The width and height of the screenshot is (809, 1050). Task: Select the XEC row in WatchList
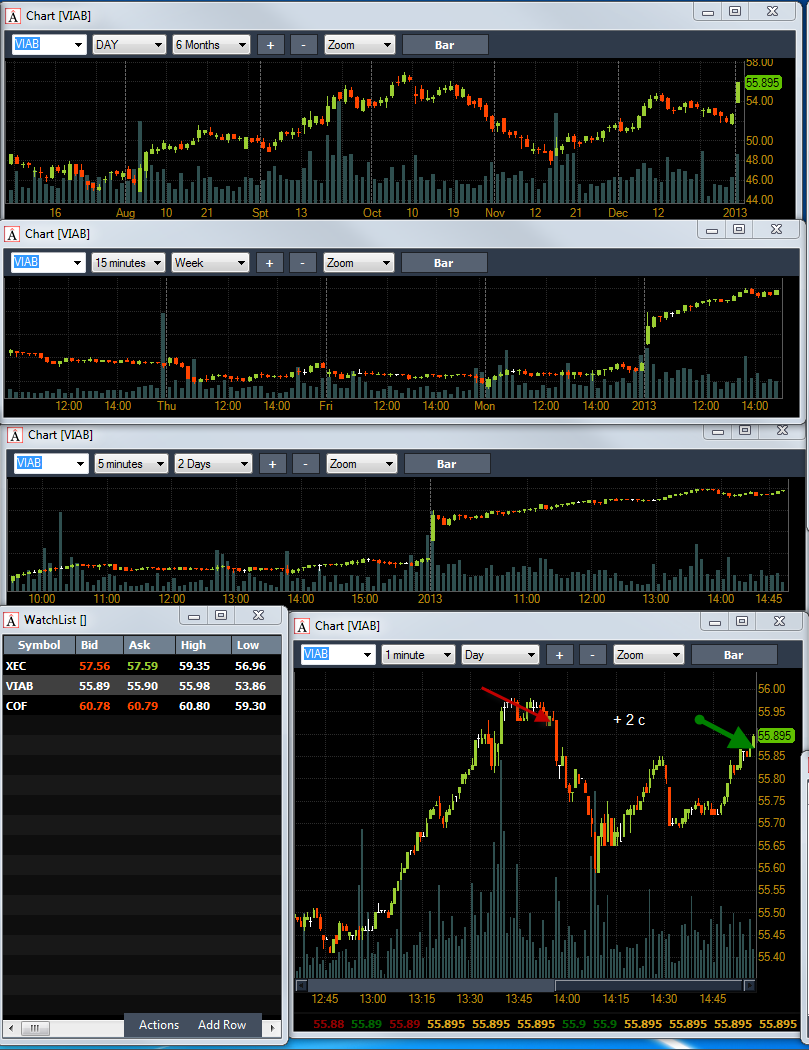[142, 666]
